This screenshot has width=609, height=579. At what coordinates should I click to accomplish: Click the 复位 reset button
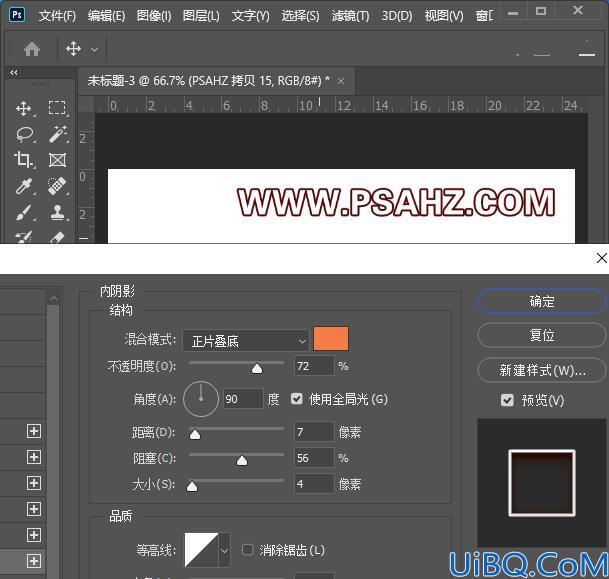(x=541, y=335)
